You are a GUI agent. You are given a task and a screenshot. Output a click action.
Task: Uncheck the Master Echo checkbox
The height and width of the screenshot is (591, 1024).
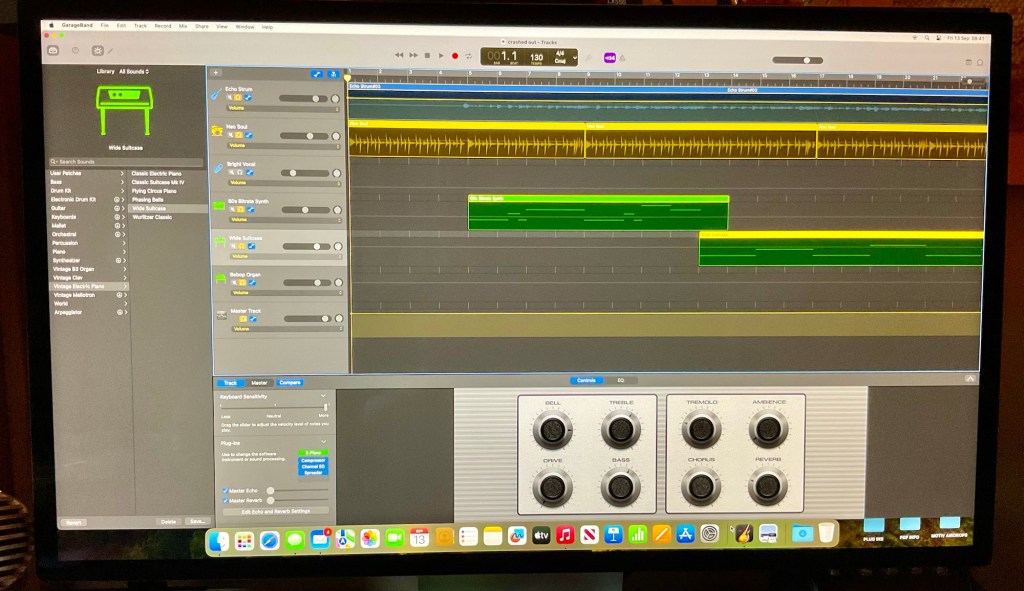tap(224, 490)
